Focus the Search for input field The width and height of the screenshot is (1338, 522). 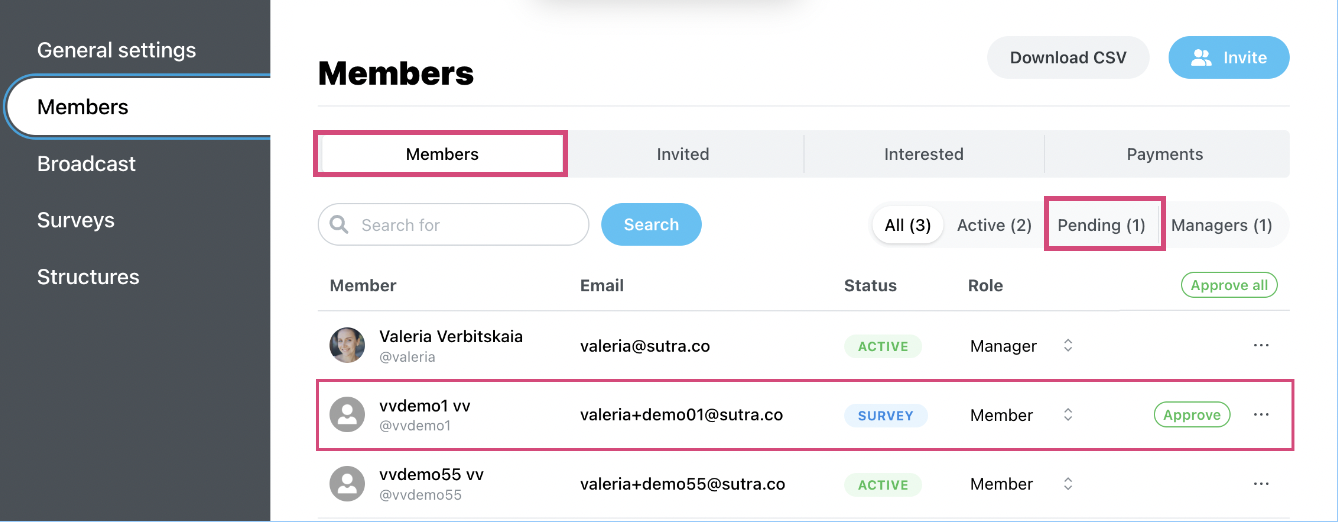453,225
